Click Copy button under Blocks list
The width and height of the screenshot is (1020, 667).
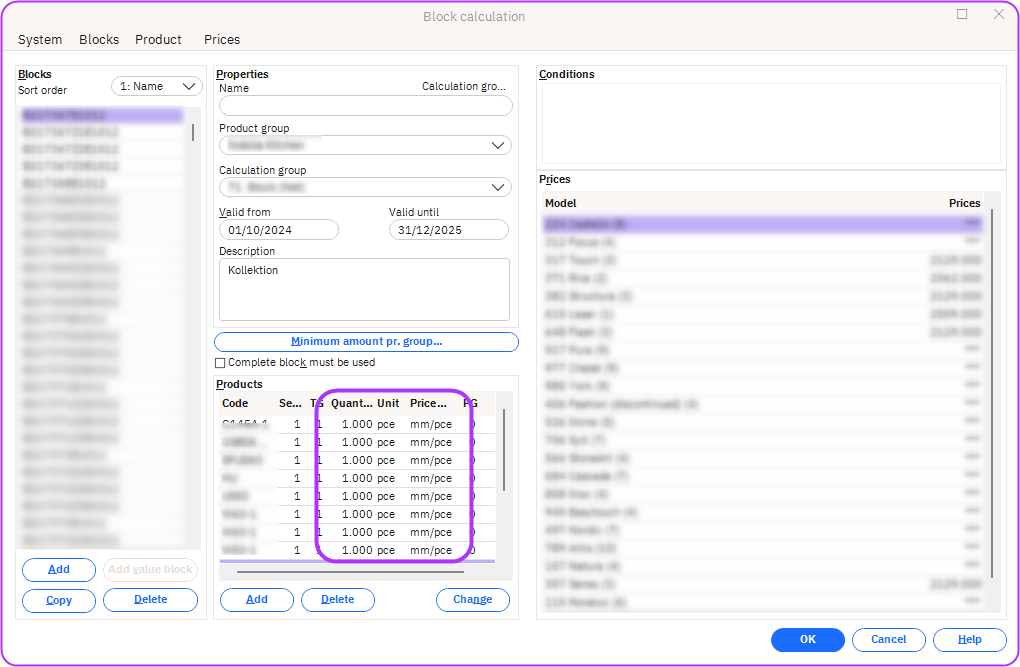59,601
